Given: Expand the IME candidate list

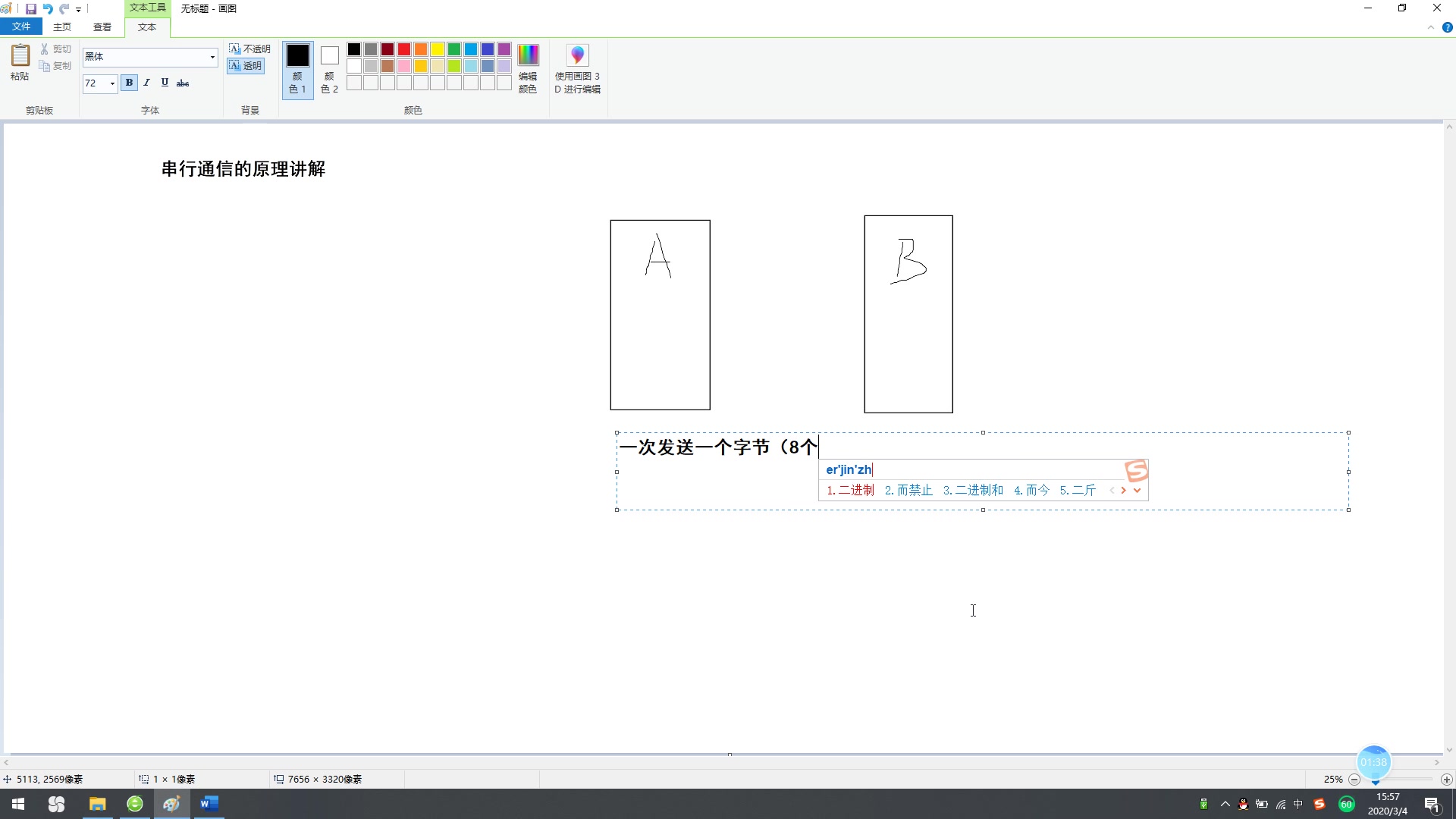Looking at the screenshot, I should (1137, 491).
